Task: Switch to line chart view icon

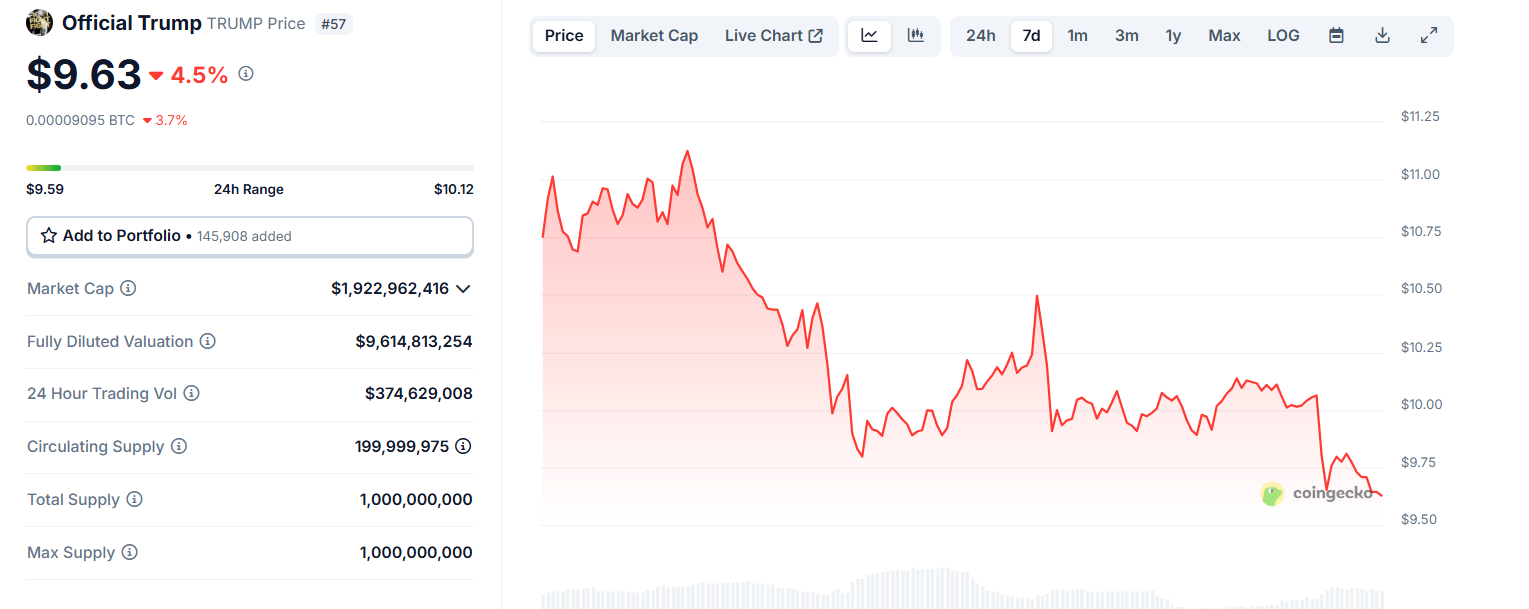Action: [869, 36]
